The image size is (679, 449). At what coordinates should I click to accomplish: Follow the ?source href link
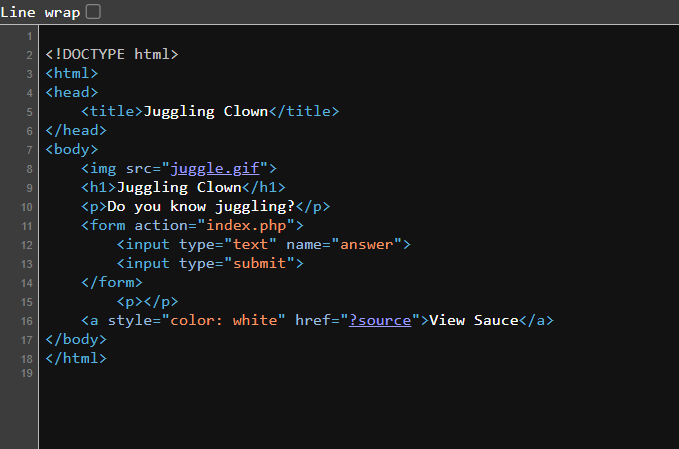click(379, 320)
